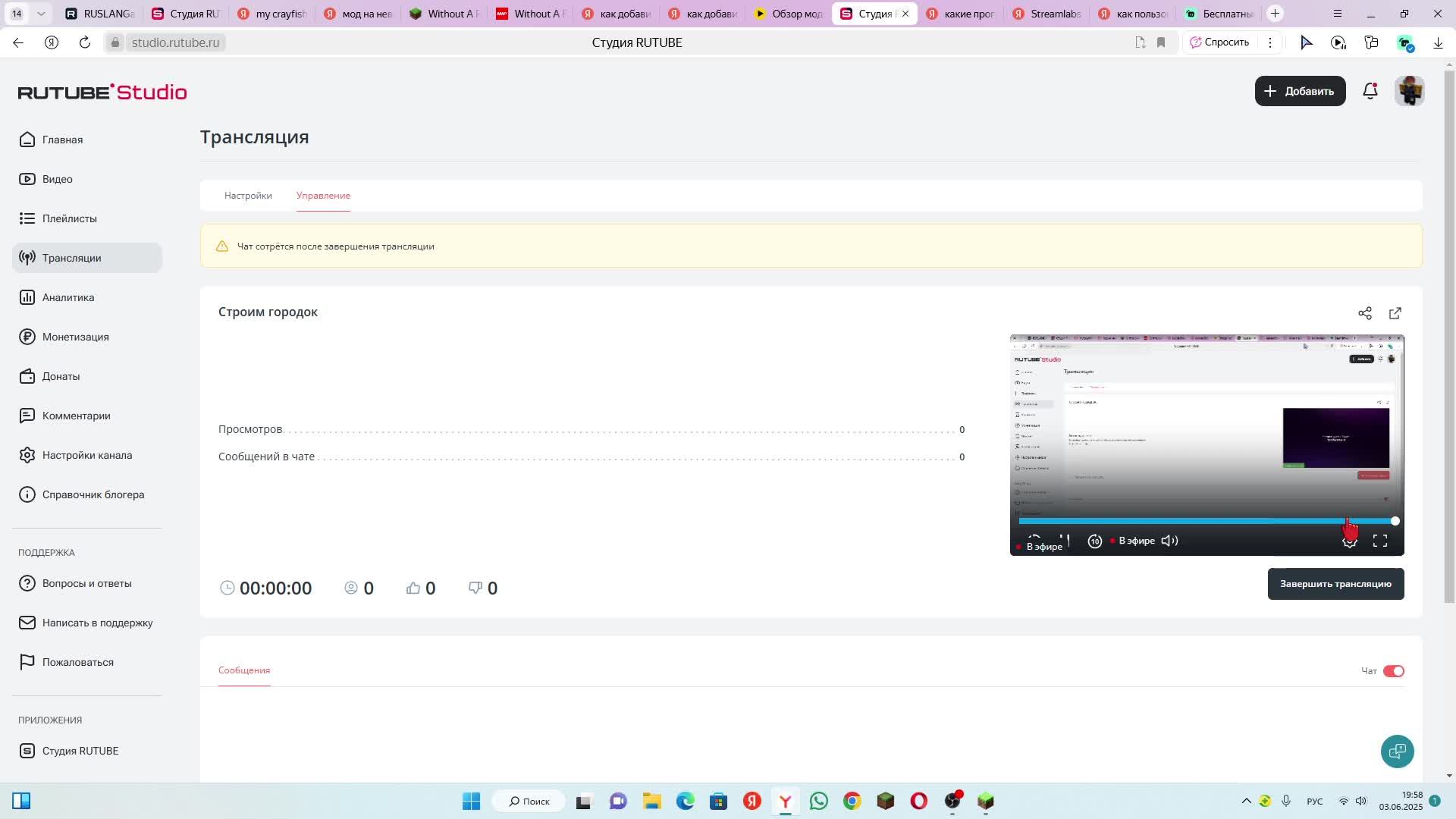Open player settings gear
Screen dimensions: 1456x819
click(x=1349, y=541)
